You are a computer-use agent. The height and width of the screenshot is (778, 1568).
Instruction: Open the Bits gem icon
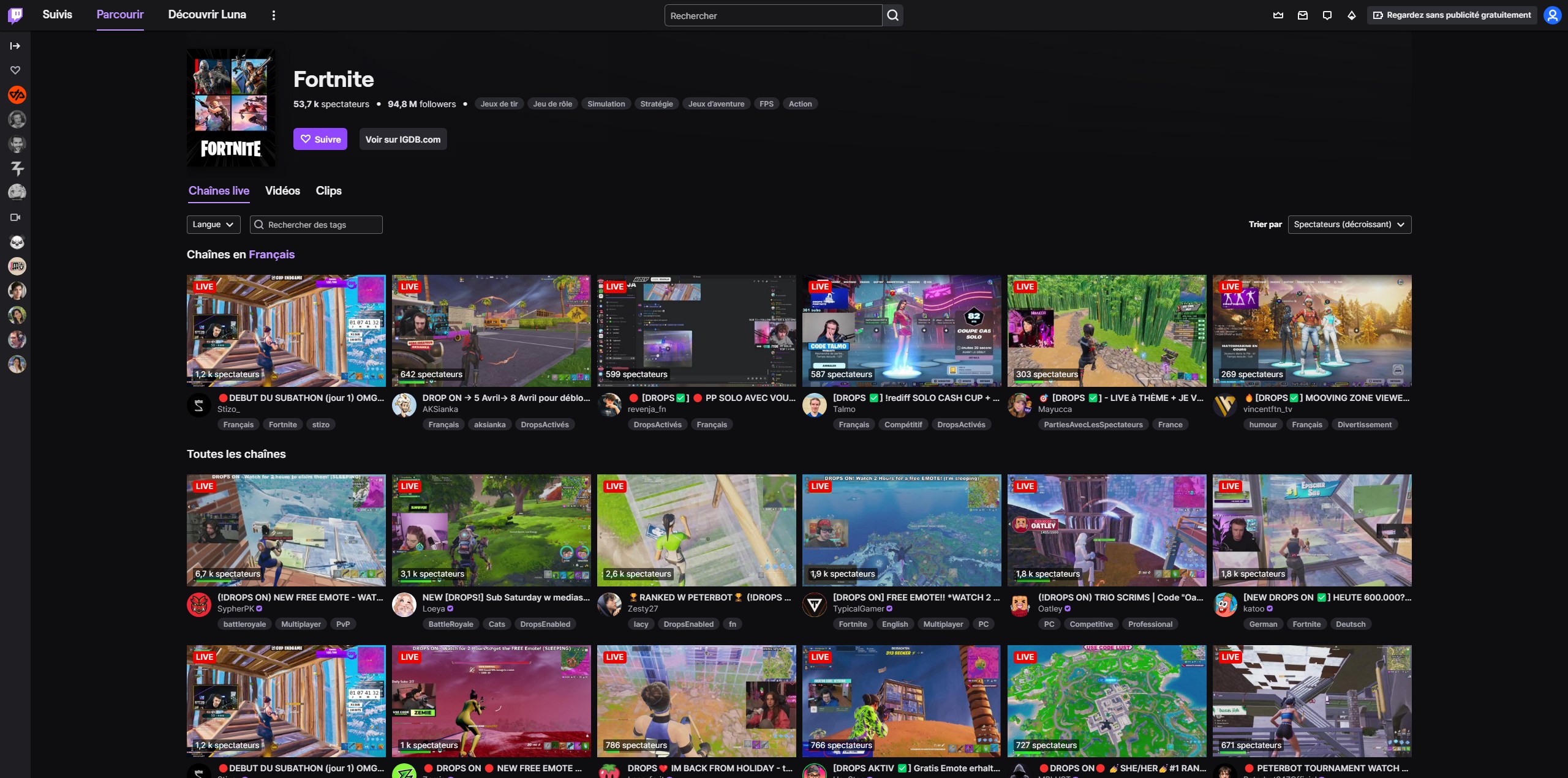click(x=1352, y=15)
